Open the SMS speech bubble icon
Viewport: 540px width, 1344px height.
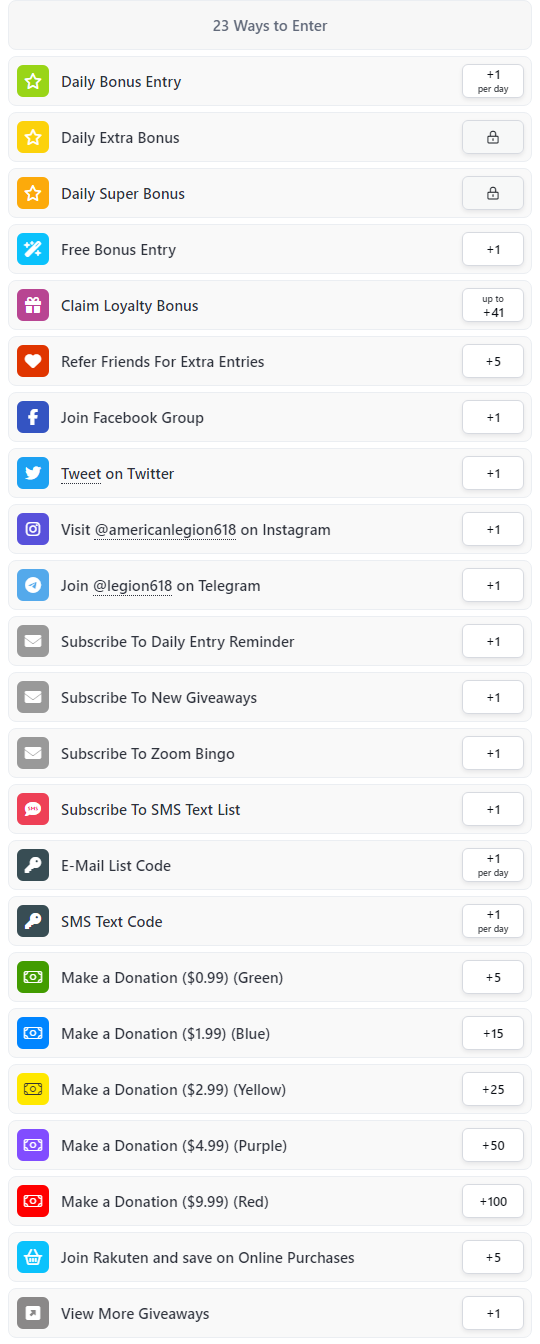coord(33,809)
